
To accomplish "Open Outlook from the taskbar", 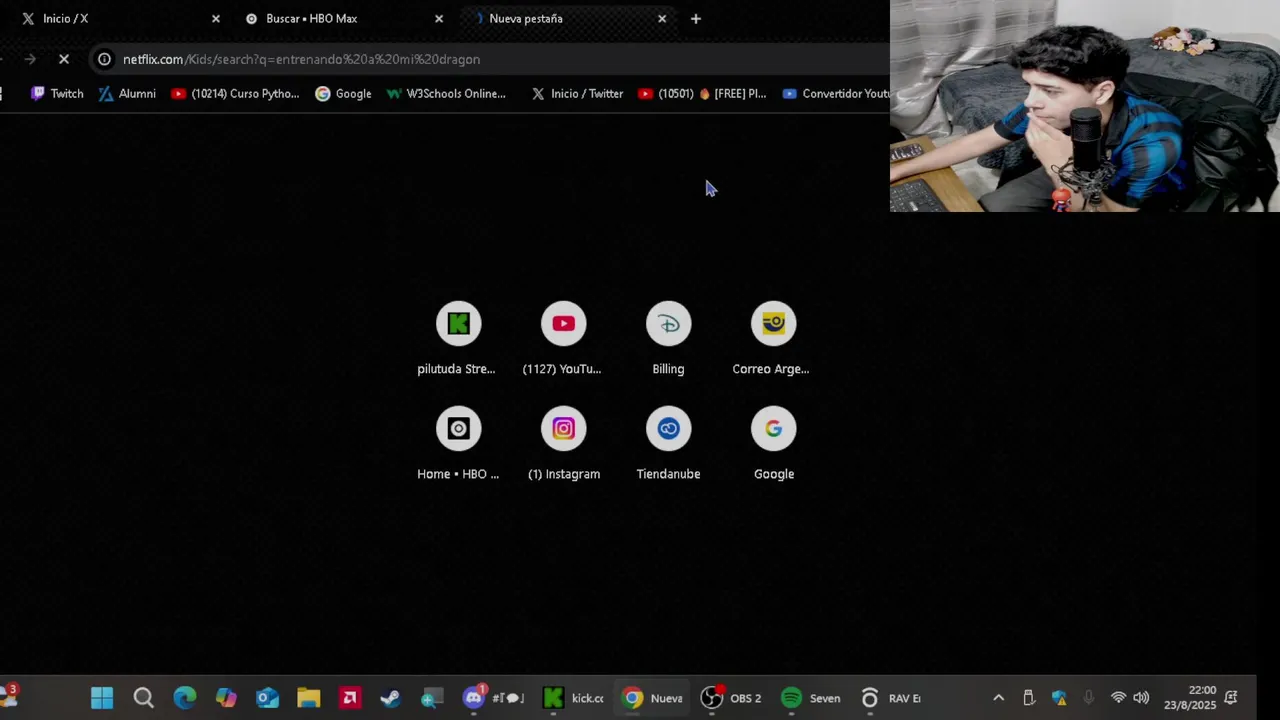I will tap(267, 698).
